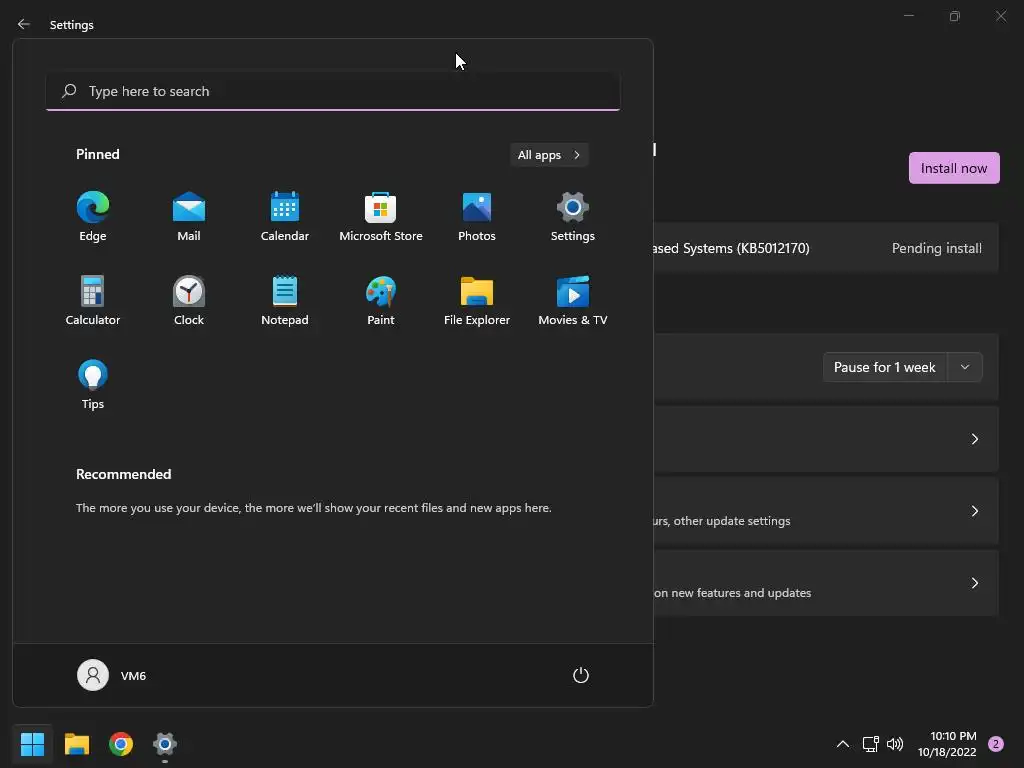
Task: Open the volume control tray icon
Action: pos(895,744)
